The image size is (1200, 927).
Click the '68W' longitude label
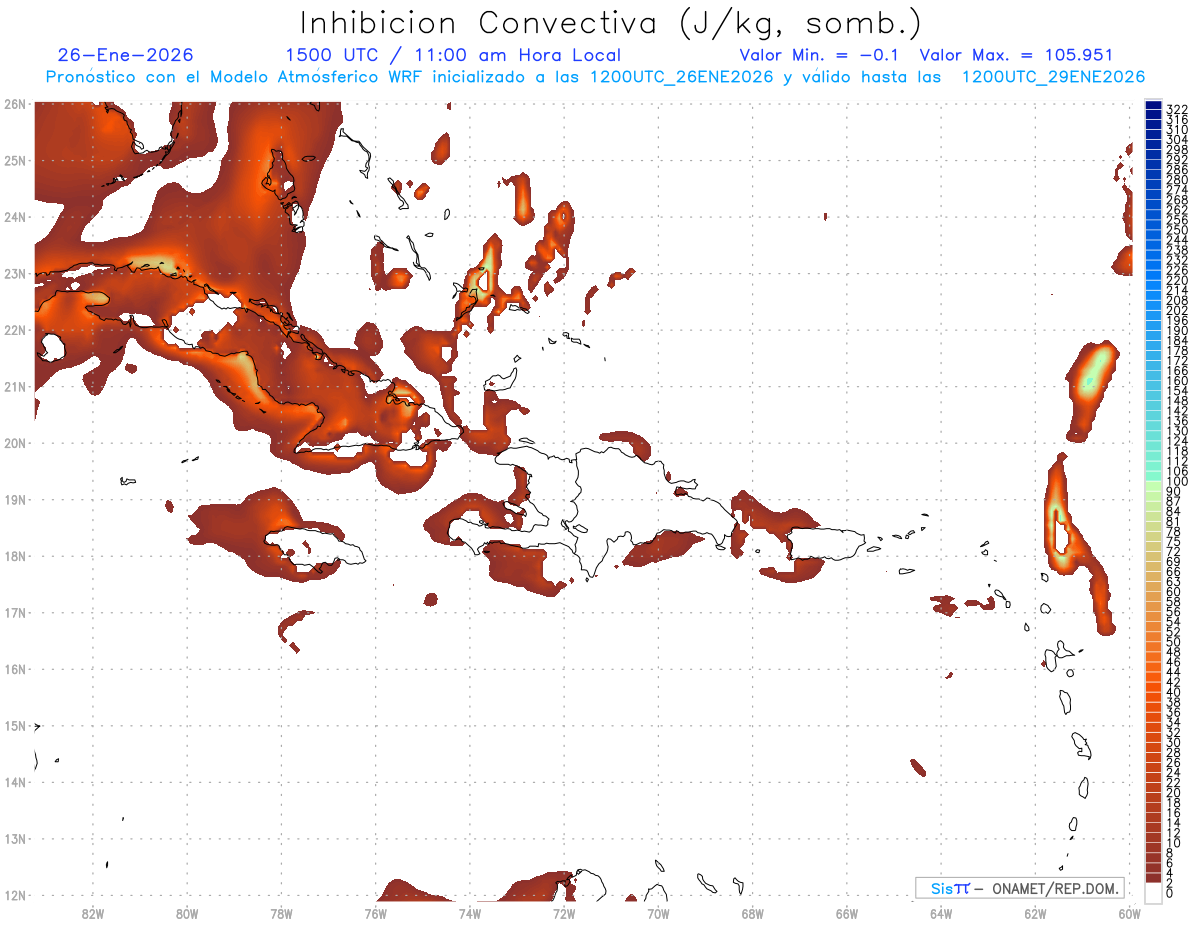point(753,913)
